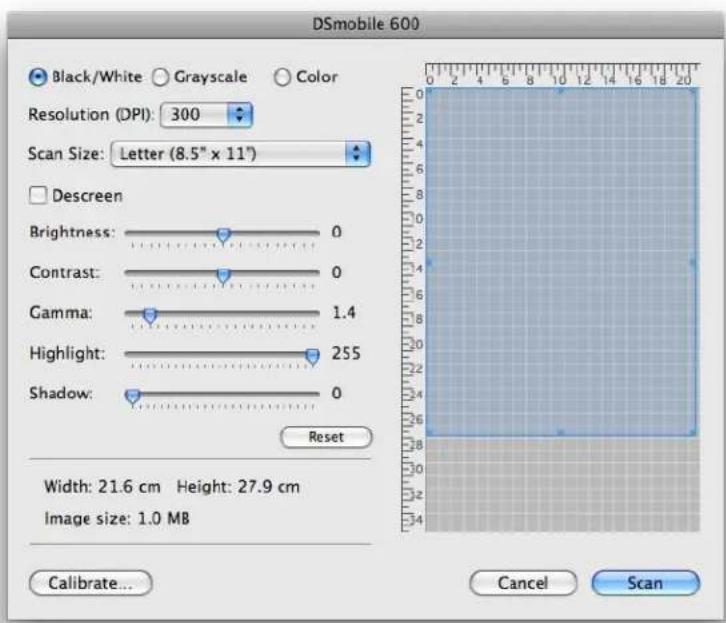Click the Brightness value 0

tap(337, 232)
